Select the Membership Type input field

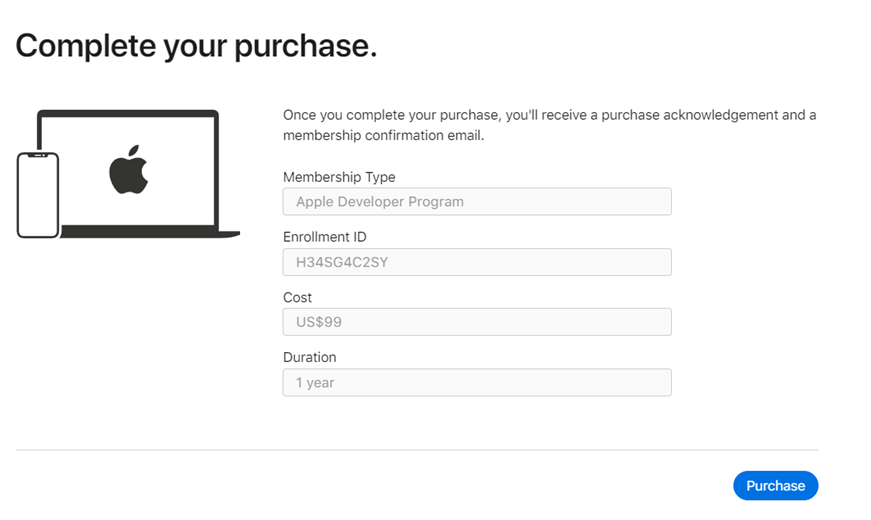[x=476, y=202]
